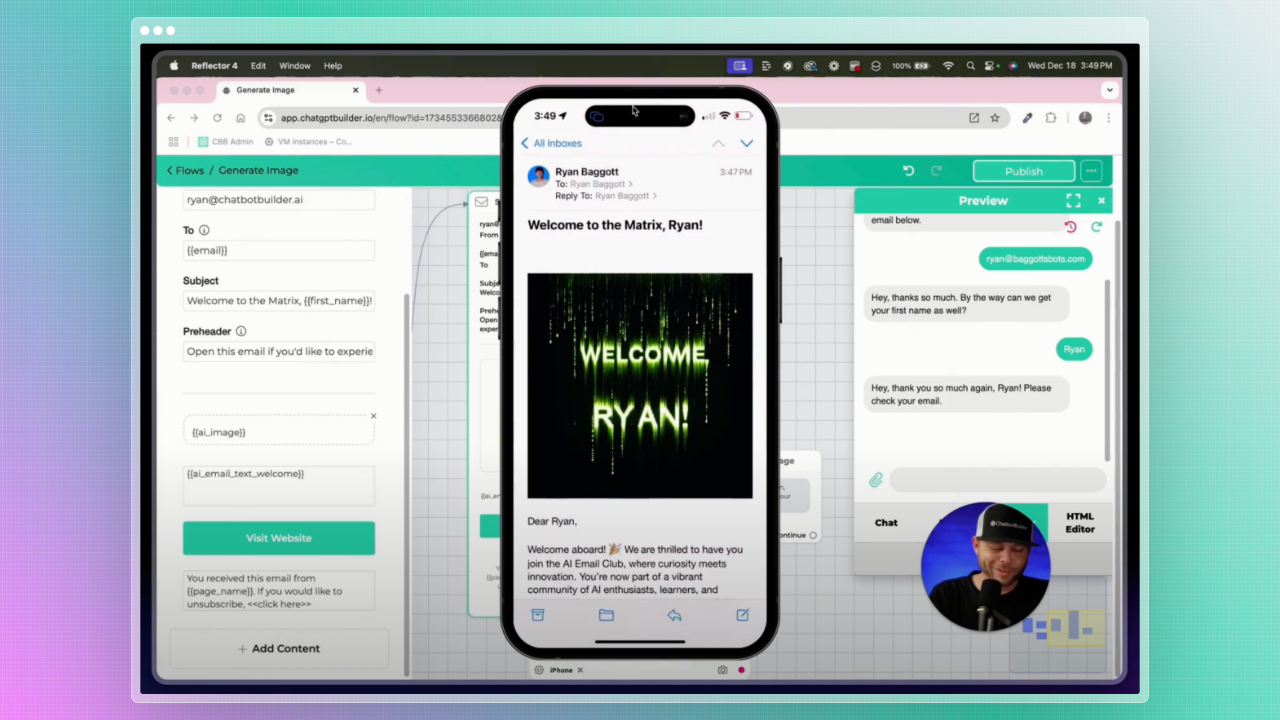
Task: Click the Preheader input field
Action: tap(279, 351)
